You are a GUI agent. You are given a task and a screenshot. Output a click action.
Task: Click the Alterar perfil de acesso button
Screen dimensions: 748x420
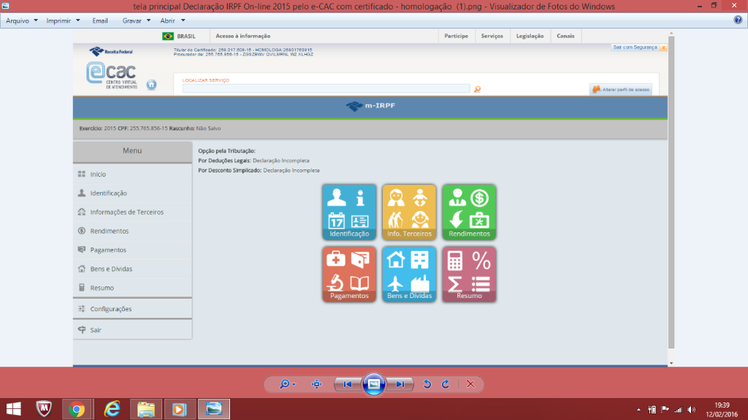tap(621, 90)
